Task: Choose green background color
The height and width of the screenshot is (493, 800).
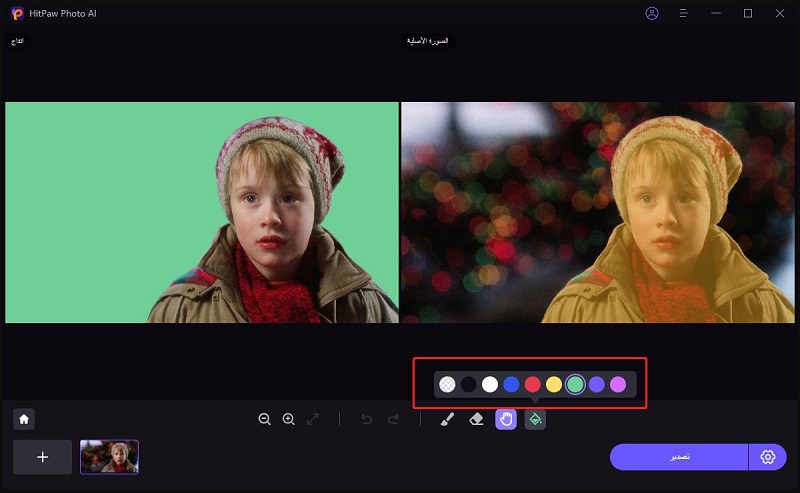Action: click(x=575, y=384)
